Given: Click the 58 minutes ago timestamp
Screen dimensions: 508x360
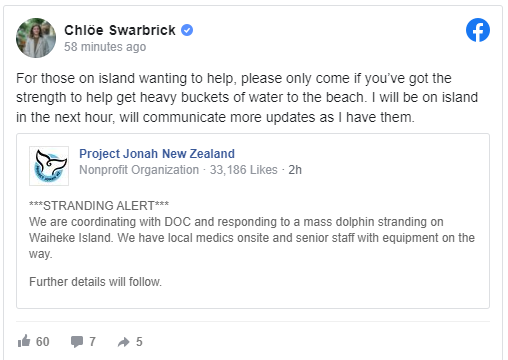Looking at the screenshot, I should (105, 47).
